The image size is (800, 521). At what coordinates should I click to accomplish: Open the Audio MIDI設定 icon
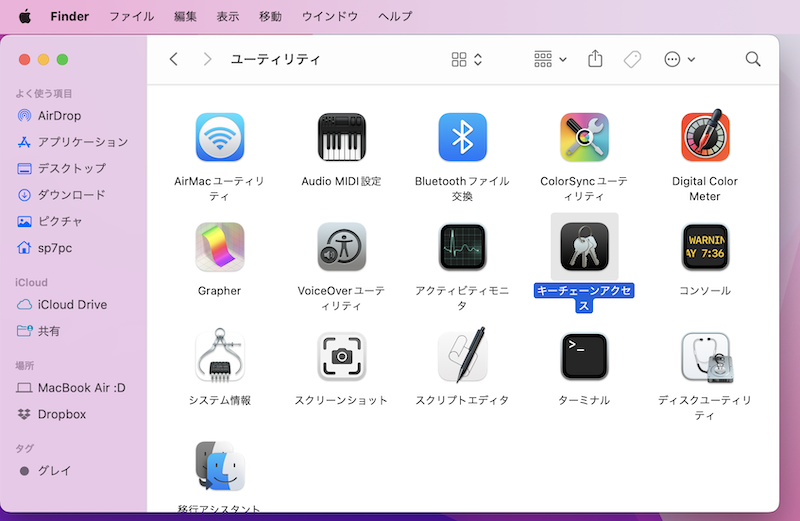tap(341, 137)
